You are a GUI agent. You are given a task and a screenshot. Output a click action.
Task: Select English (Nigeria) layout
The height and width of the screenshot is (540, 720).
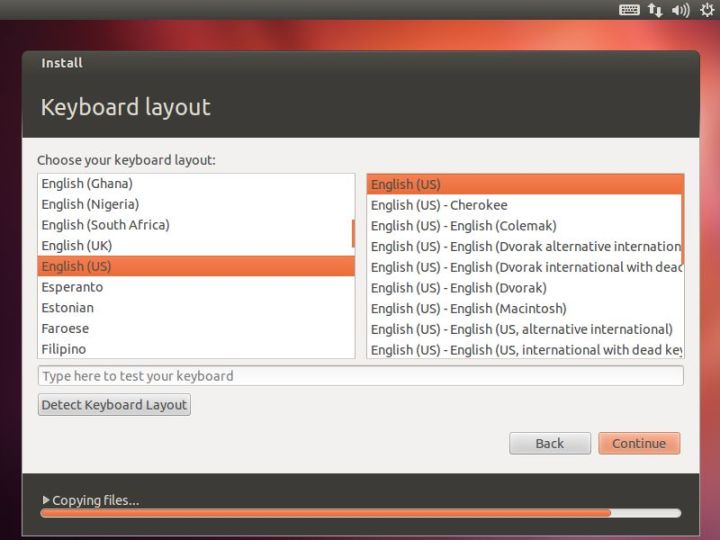[196, 204]
